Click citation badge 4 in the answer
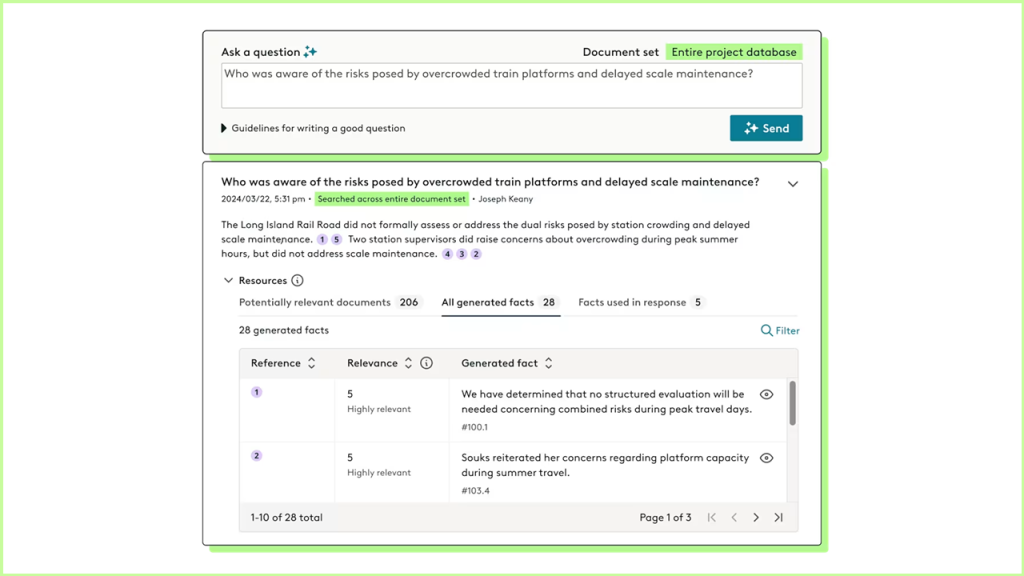 [447, 254]
